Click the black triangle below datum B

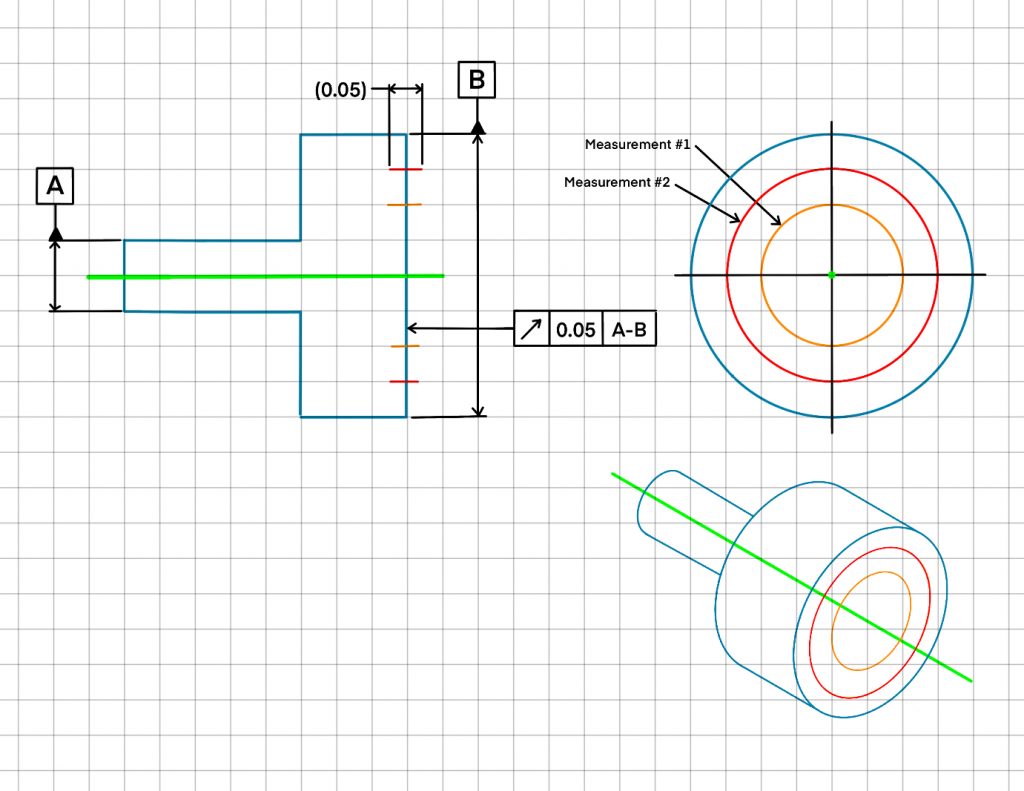[x=478, y=127]
